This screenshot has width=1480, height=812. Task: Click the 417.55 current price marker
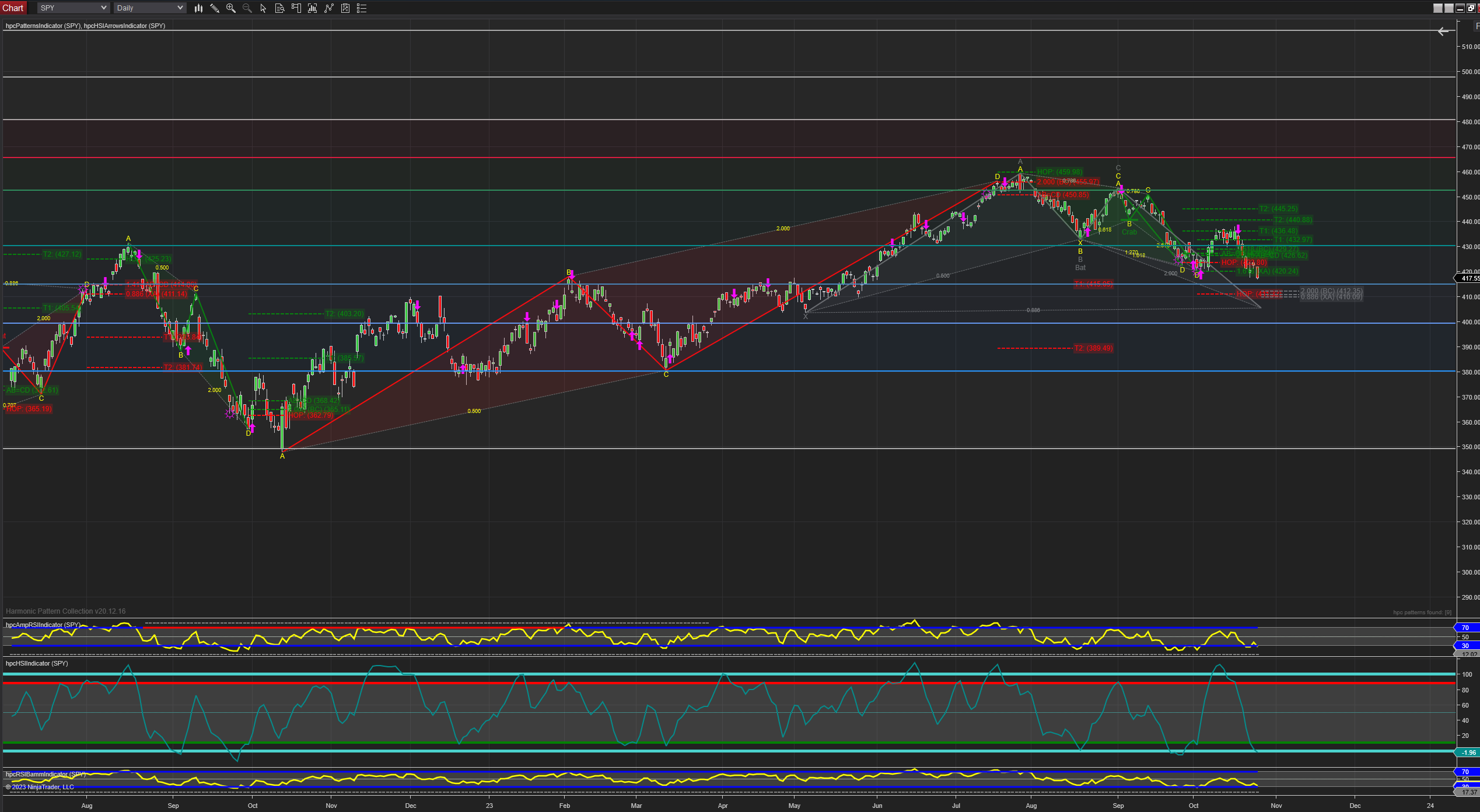point(1469,279)
